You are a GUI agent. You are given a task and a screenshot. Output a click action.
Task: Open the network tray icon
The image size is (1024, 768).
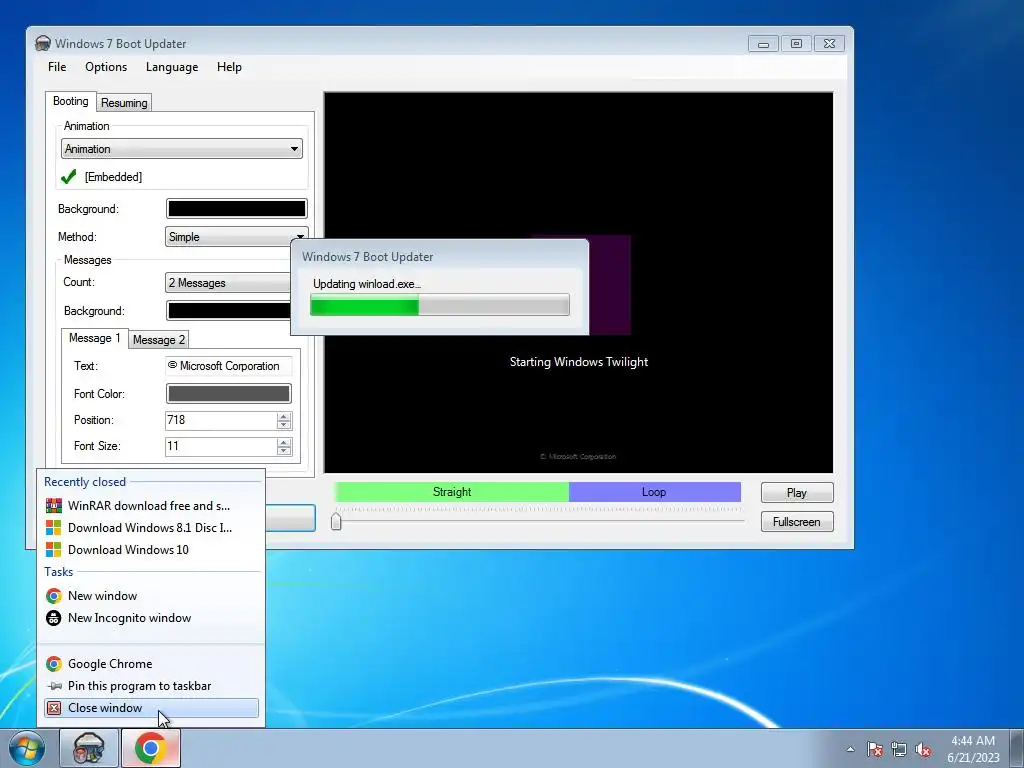point(899,749)
